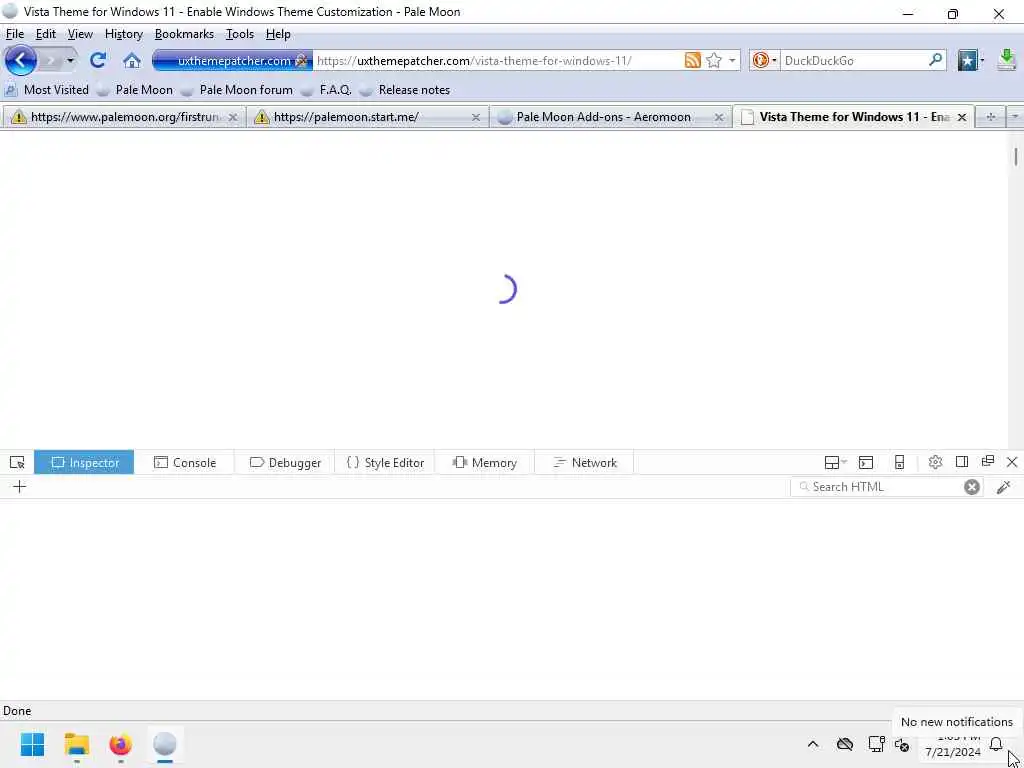Switch to the Debugger devtools panel
The image size is (1024, 768).
(285, 463)
